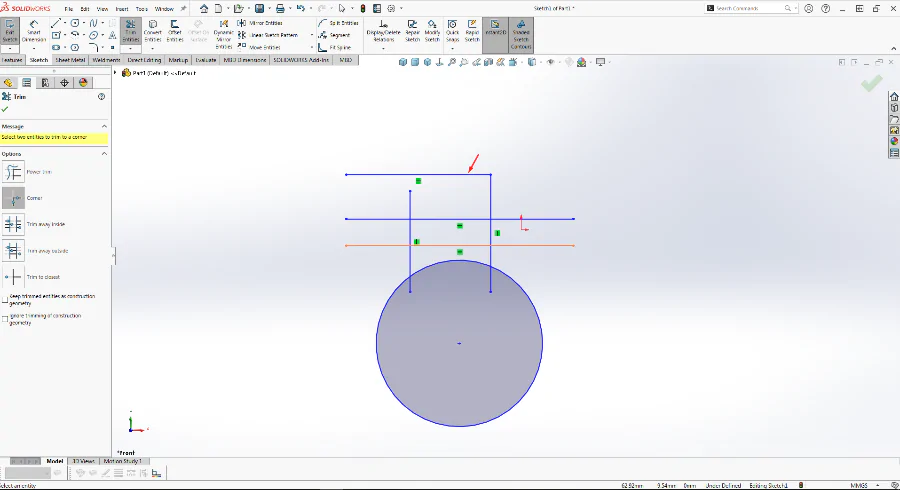900x490 pixels.
Task: Select Trim away inside option
Action: coord(13,224)
